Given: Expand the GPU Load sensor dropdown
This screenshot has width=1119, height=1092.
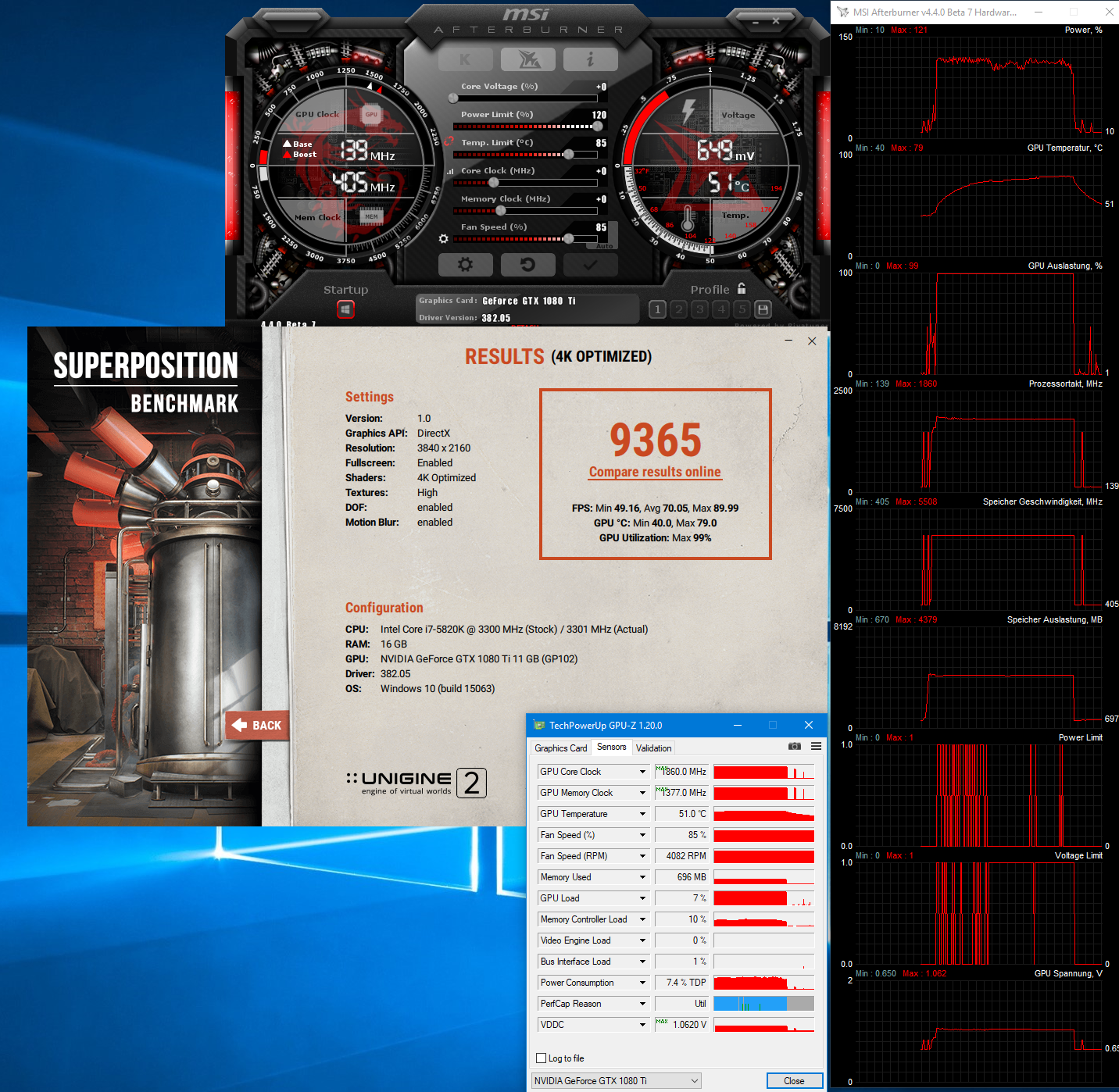Looking at the screenshot, I should click(x=643, y=898).
